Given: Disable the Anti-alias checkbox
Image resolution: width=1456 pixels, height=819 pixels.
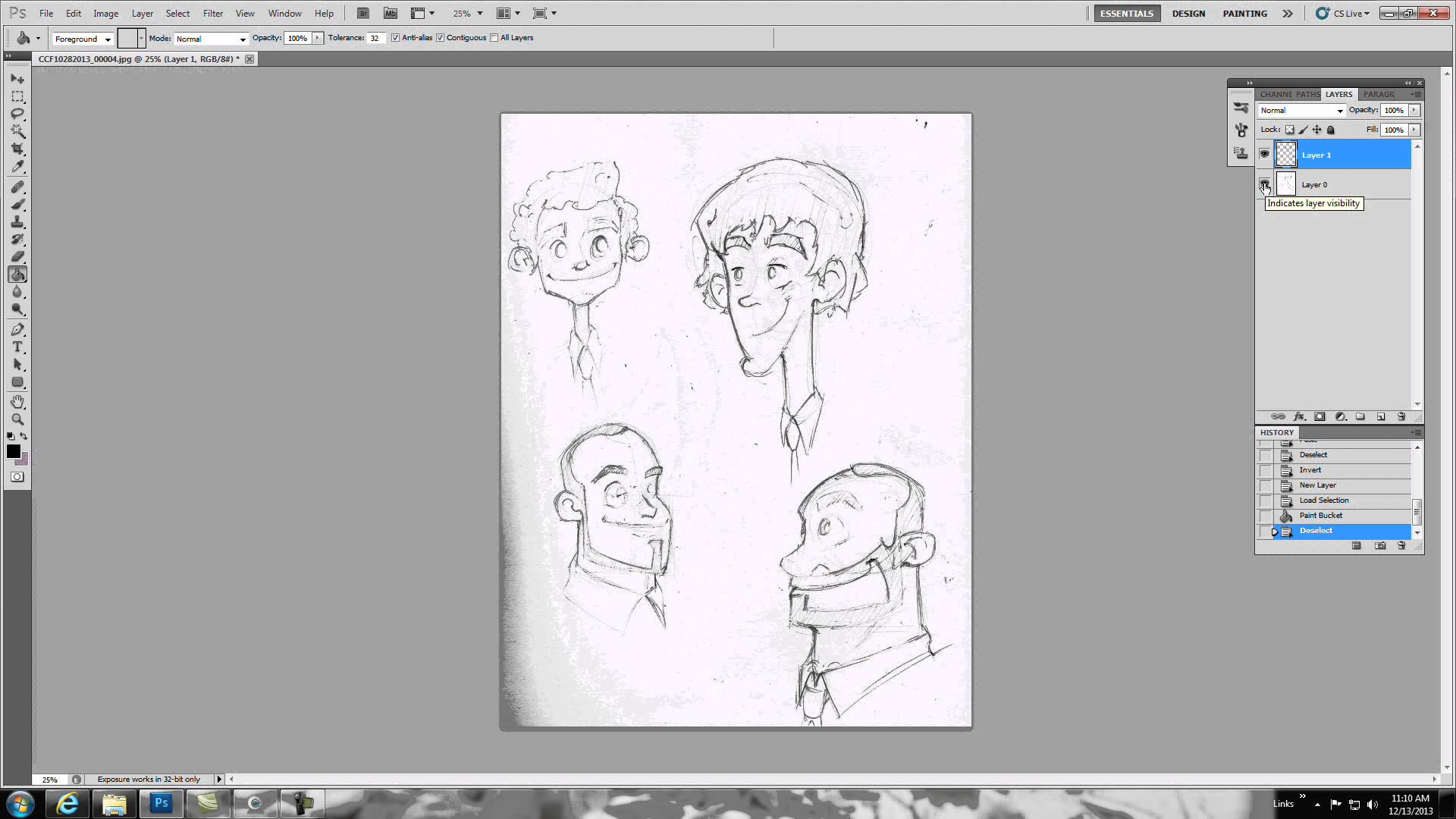Looking at the screenshot, I should pyautogui.click(x=396, y=37).
